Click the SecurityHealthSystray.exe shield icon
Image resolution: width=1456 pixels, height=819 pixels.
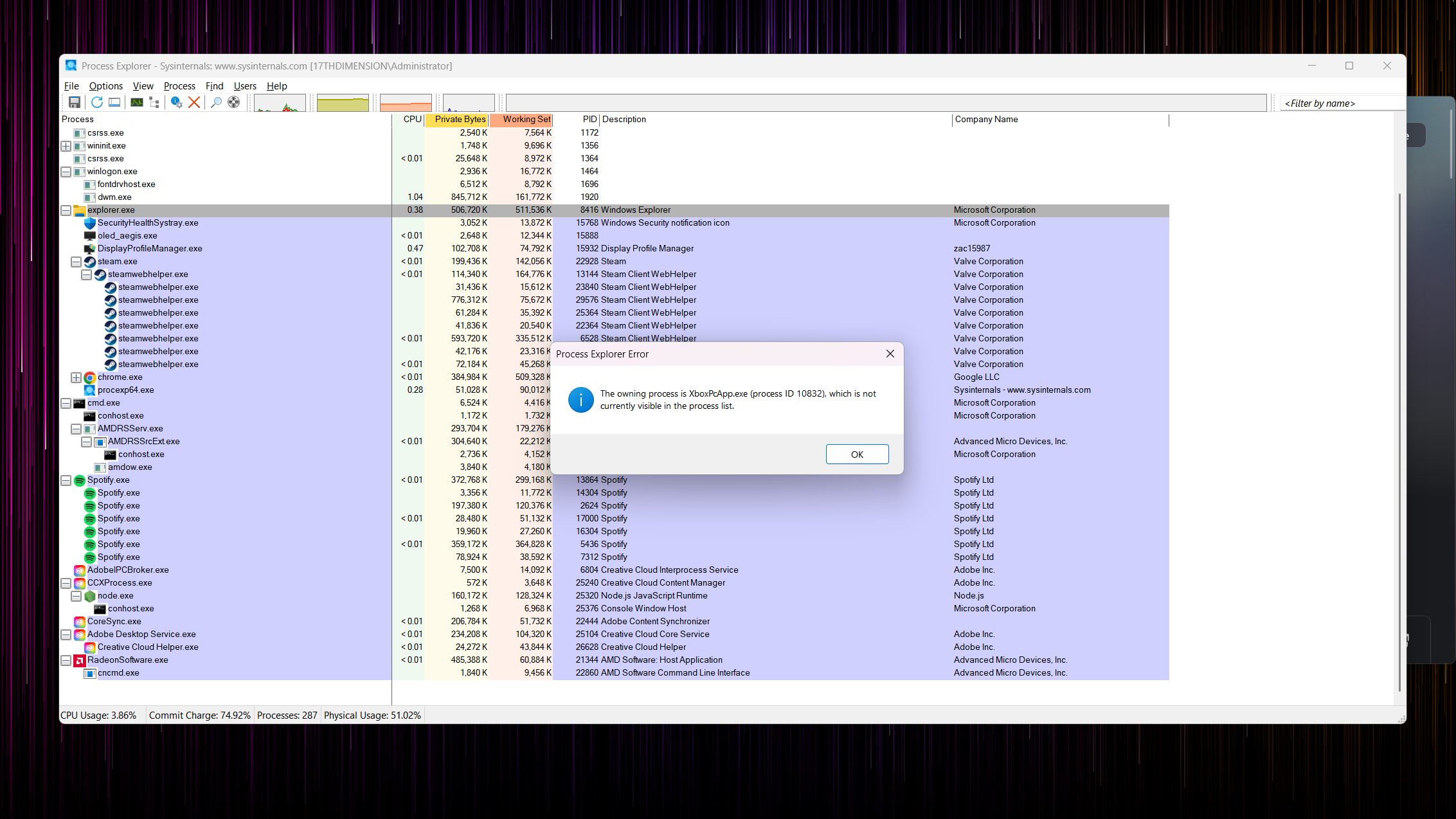click(x=90, y=223)
